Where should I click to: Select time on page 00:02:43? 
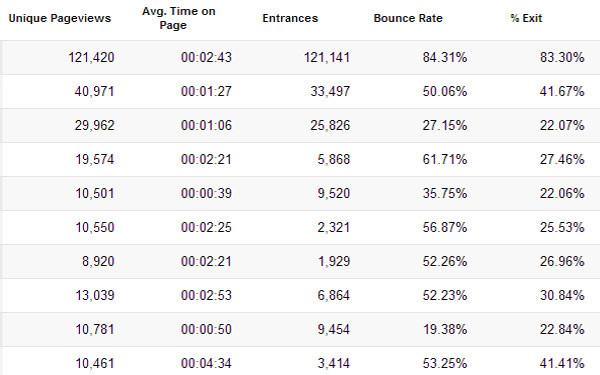tap(206, 57)
